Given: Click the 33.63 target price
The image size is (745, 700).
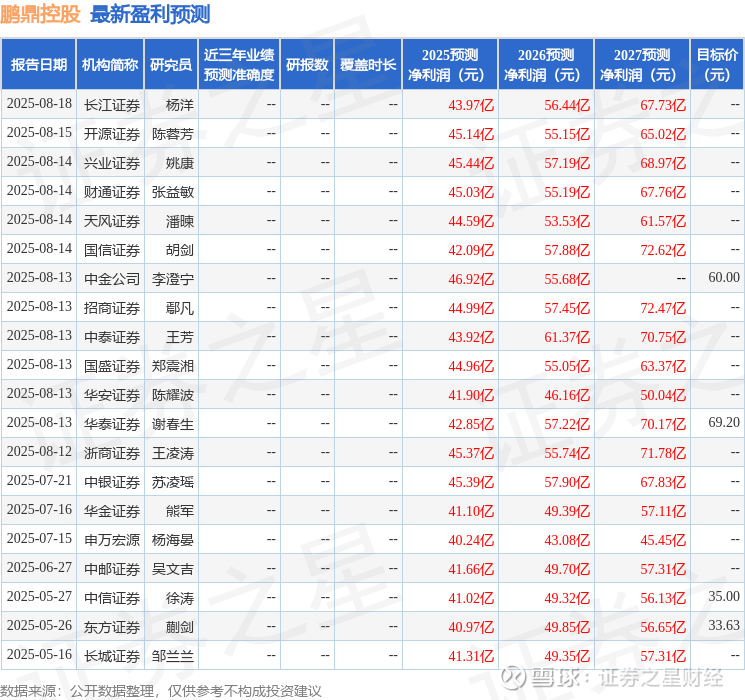Looking at the screenshot, I should point(724,625).
